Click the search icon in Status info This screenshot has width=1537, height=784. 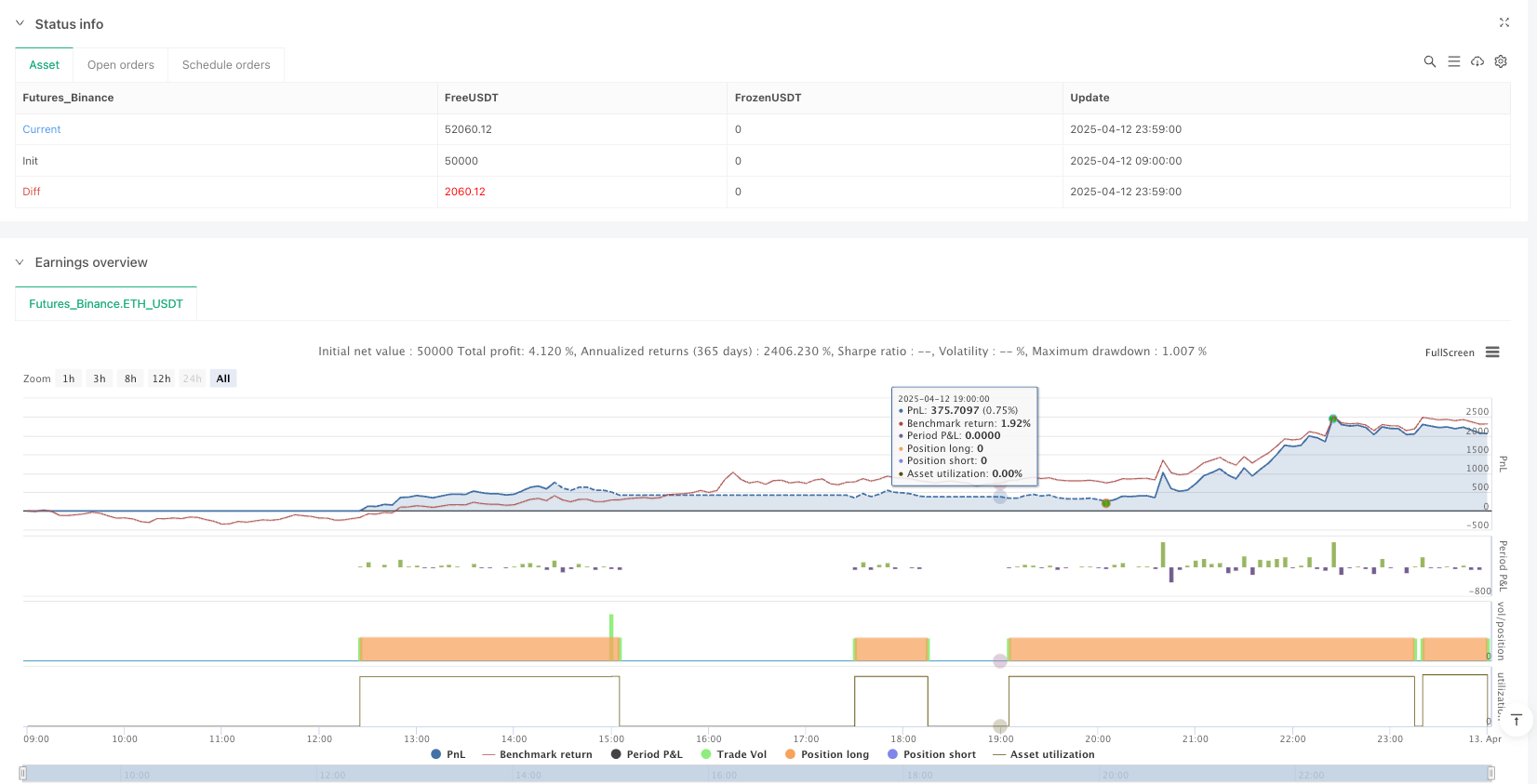(1430, 61)
